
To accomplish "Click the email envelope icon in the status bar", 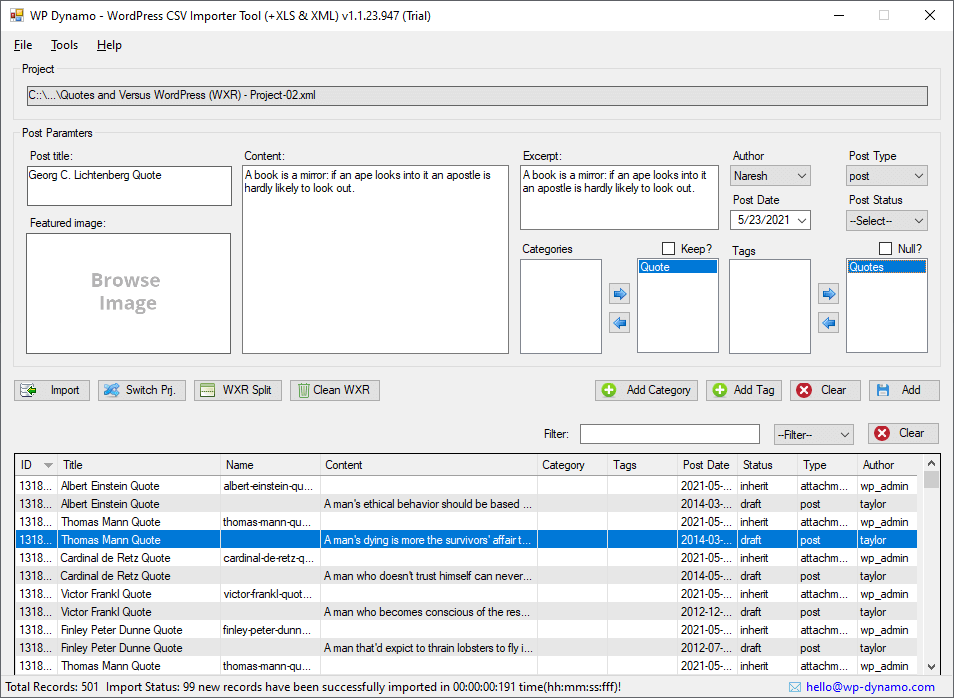I will point(795,687).
